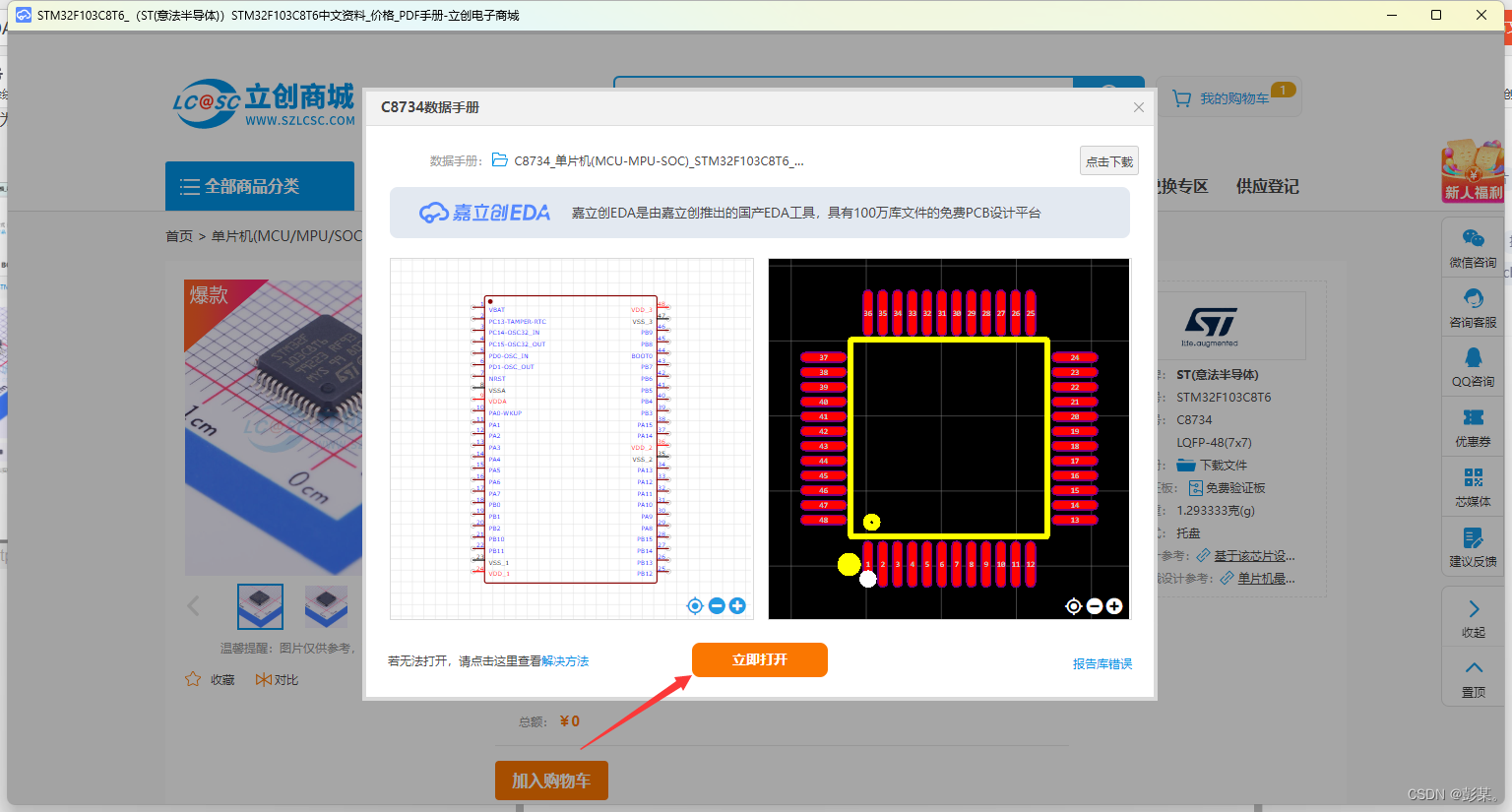Click part number STM32F103C8T6 text

pos(1224,398)
